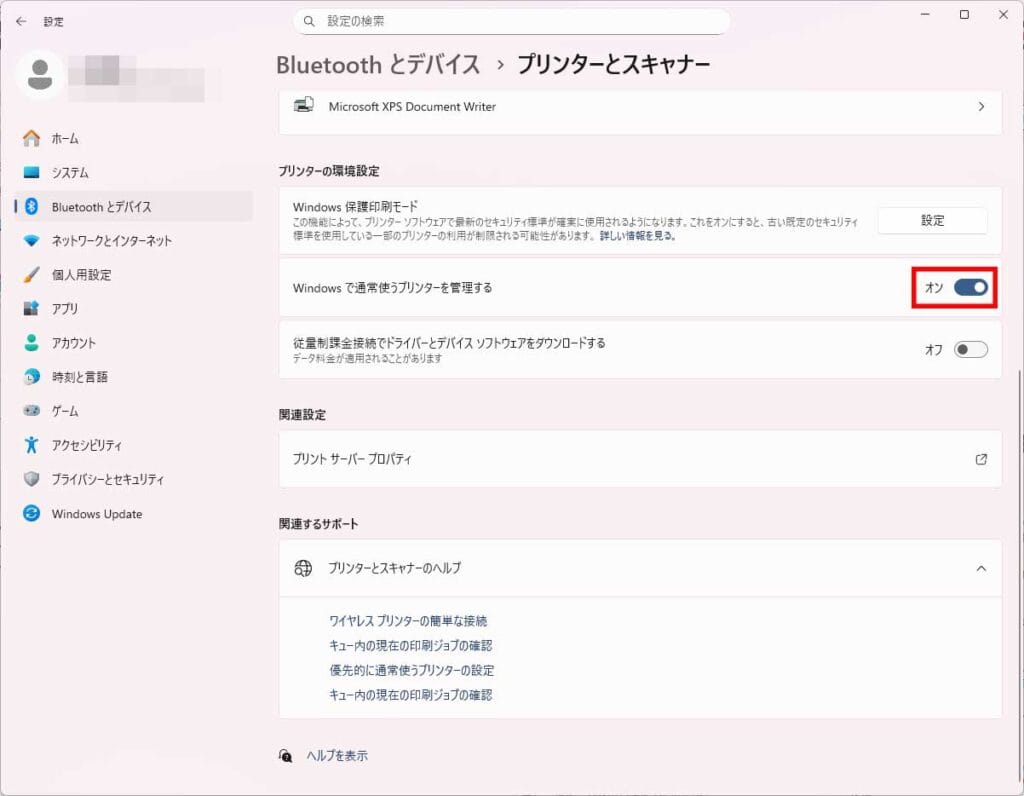Open プリント サーバー プロパティ external link
1024x796 pixels.
(x=981, y=459)
